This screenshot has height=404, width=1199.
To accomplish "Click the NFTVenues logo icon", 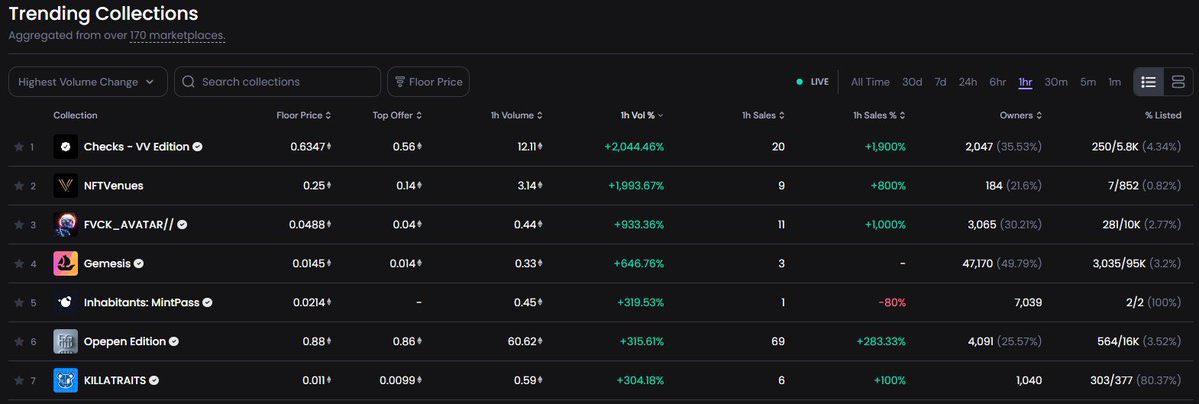I will tap(66, 186).
